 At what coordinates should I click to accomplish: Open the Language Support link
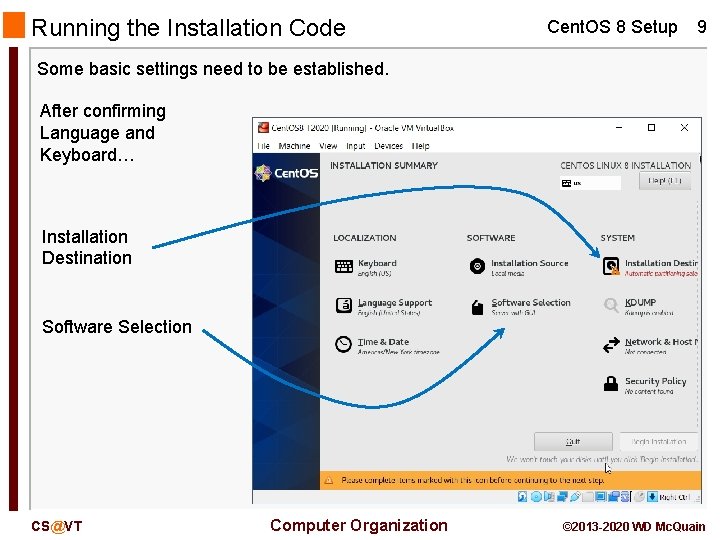click(395, 303)
